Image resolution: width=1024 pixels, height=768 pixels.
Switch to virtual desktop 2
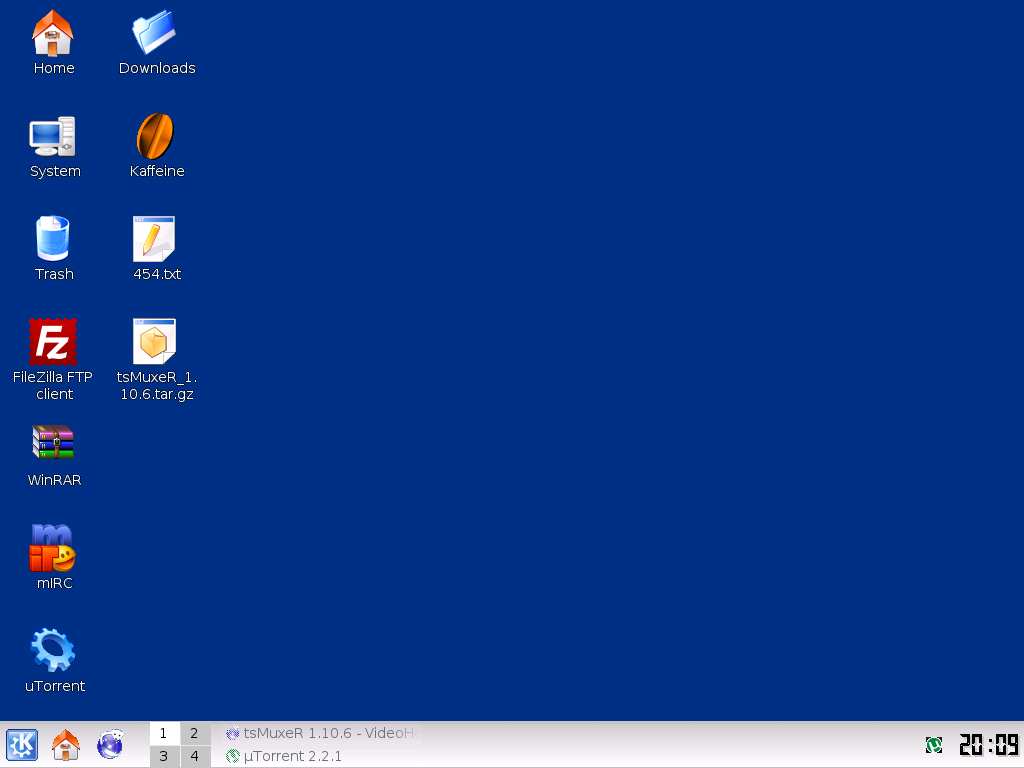click(x=194, y=734)
